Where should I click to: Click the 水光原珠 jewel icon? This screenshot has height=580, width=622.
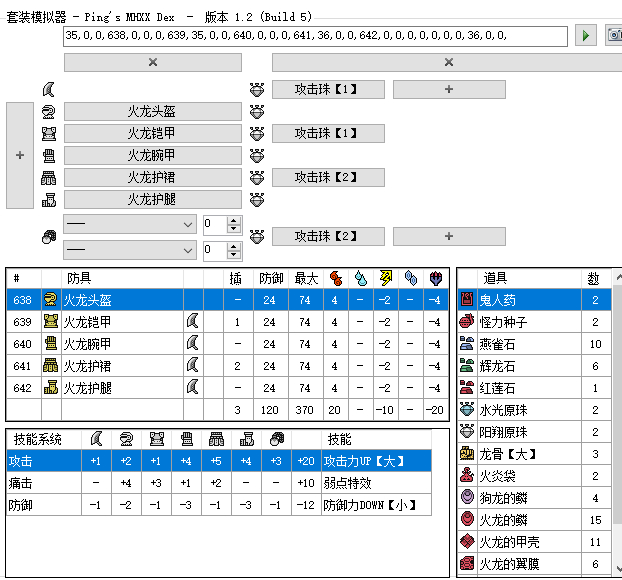(467, 409)
